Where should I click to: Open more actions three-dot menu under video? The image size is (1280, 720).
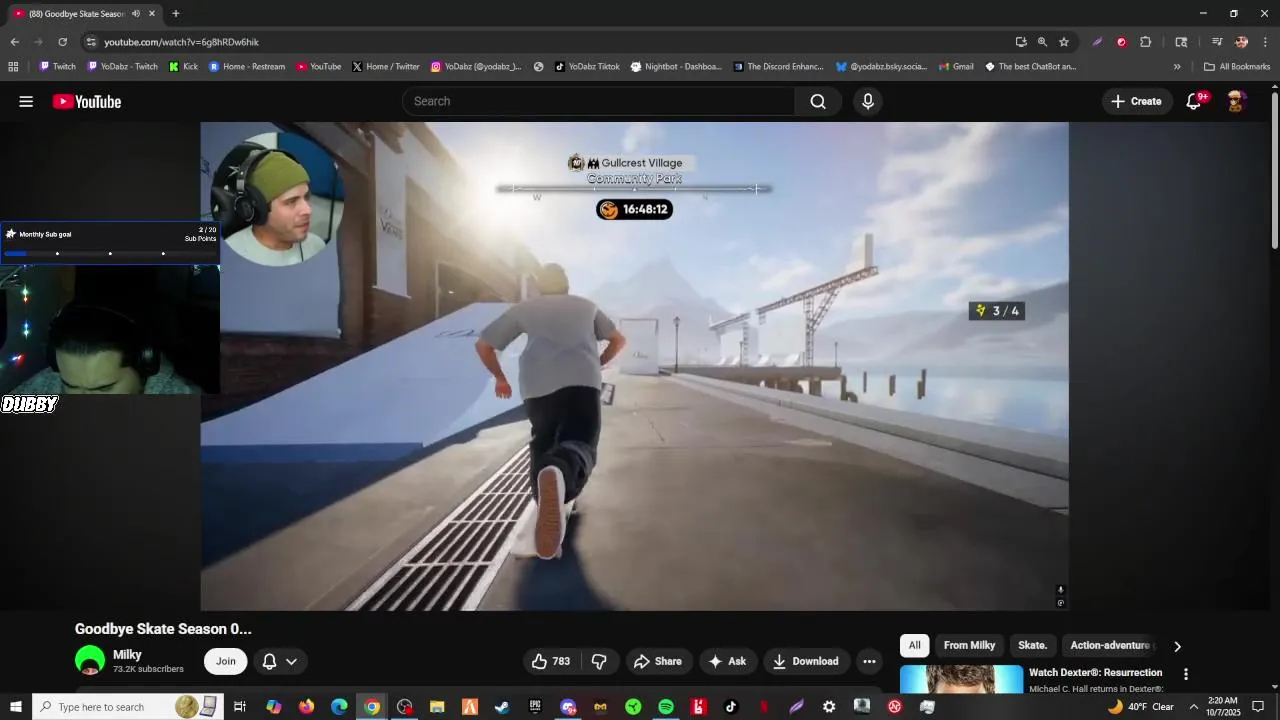(x=869, y=661)
